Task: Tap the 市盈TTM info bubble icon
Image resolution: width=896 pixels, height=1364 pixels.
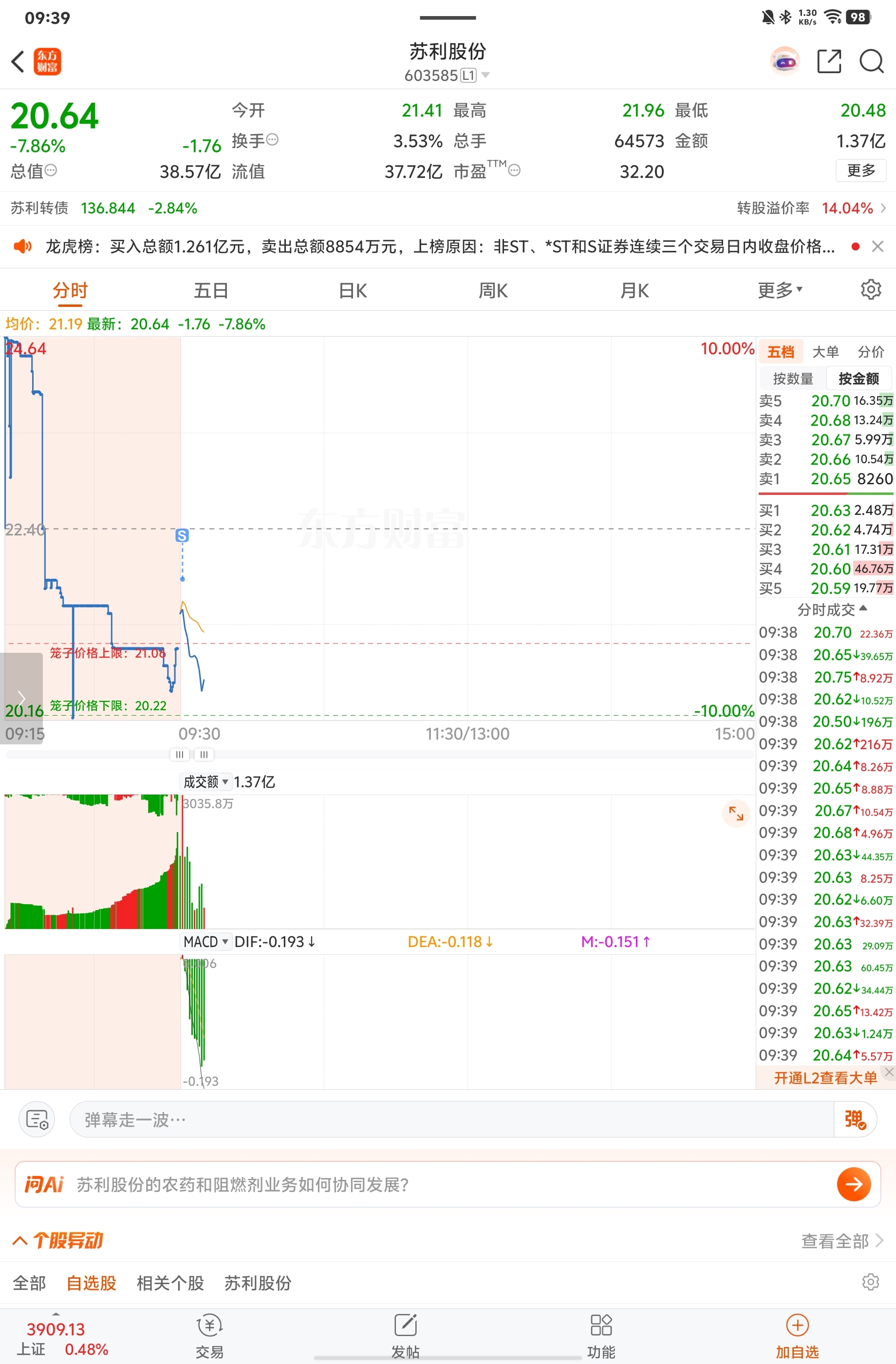Action: pos(514,170)
